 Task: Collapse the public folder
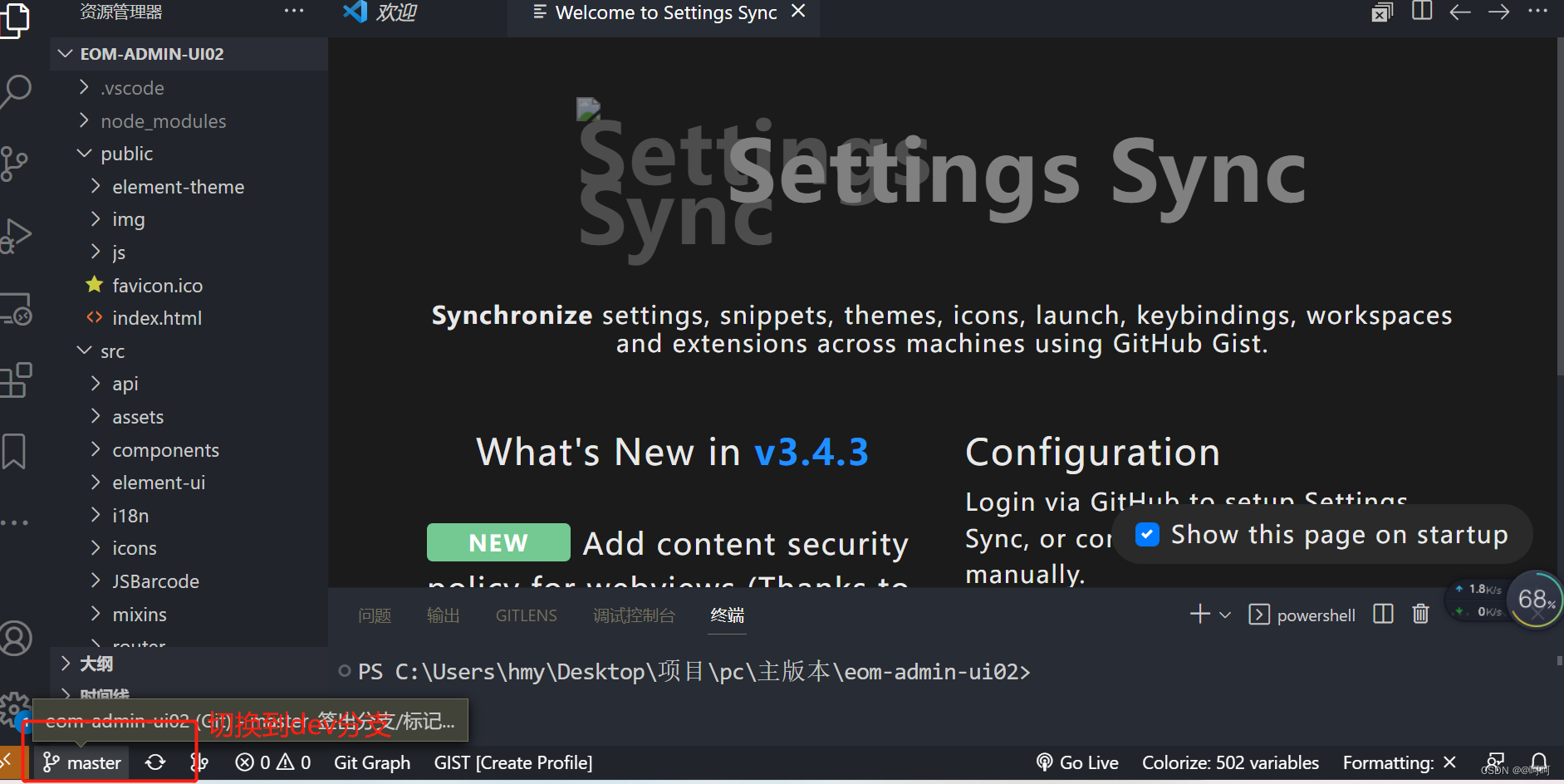[x=189, y=154]
